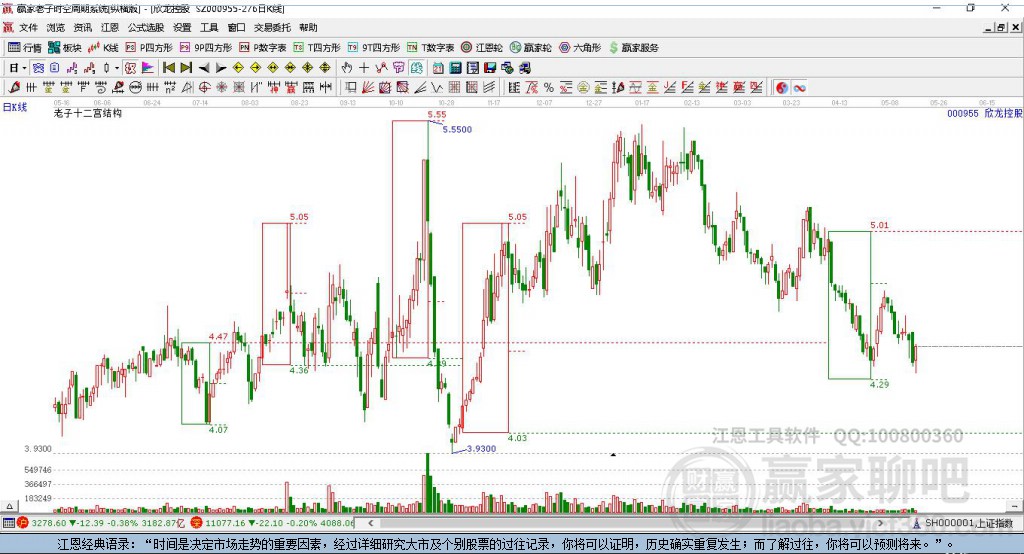Open the 行情 market quotes view

click(x=25, y=48)
